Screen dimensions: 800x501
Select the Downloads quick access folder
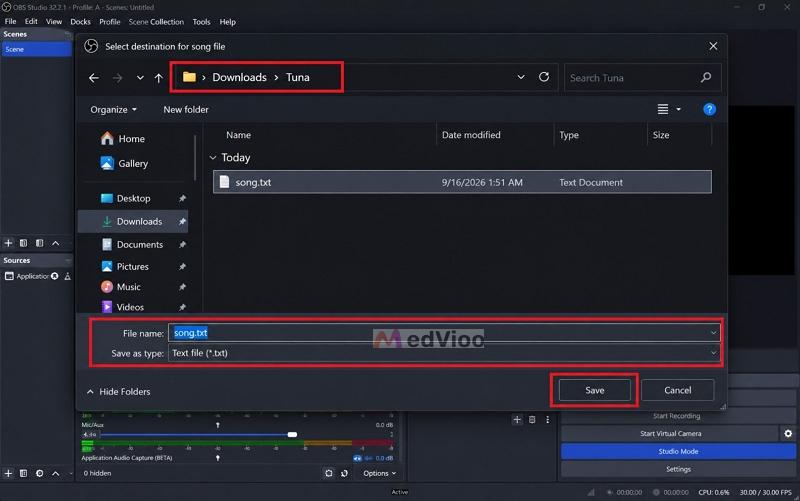tap(133, 221)
